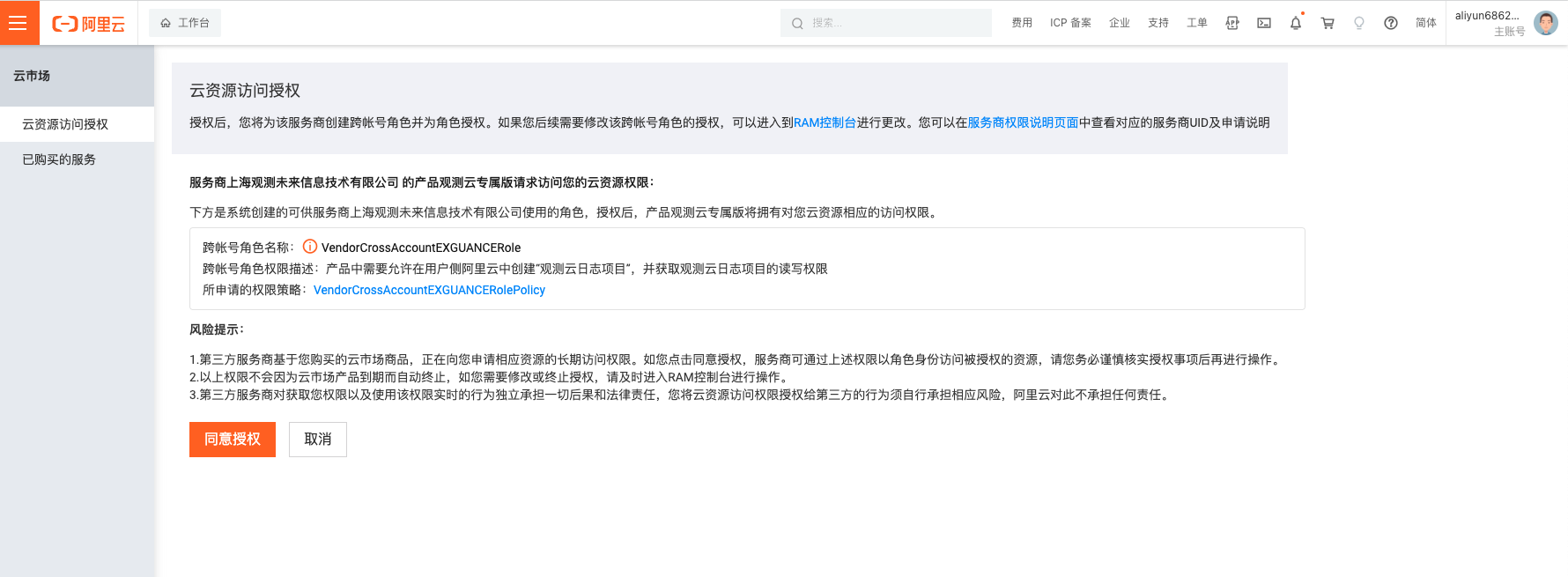The width and height of the screenshot is (1568, 577).
Task: Click the lightbulb tips icon
Action: [x=1359, y=23]
